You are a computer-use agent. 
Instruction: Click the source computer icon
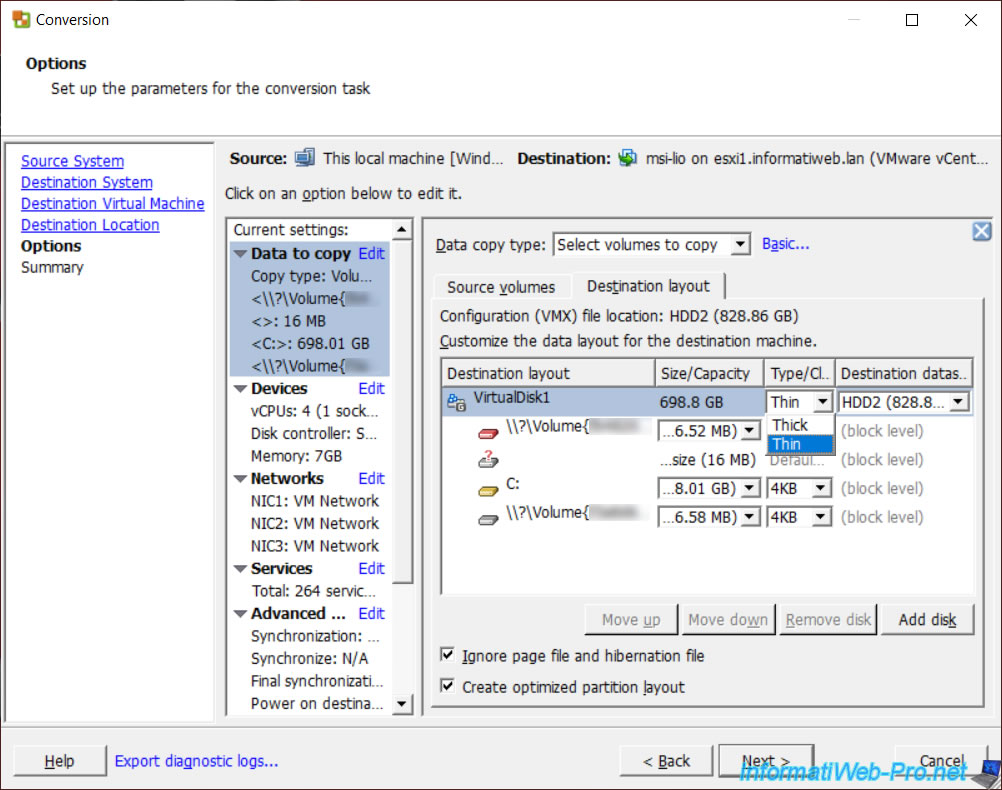click(305, 158)
